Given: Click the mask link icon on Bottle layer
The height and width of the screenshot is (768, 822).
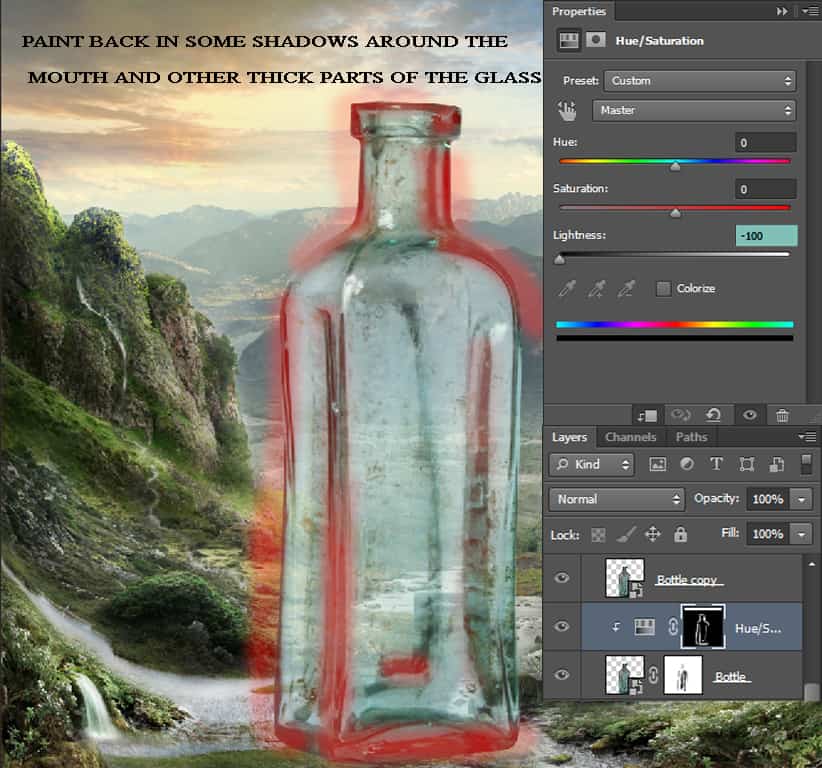Looking at the screenshot, I should [x=653, y=675].
